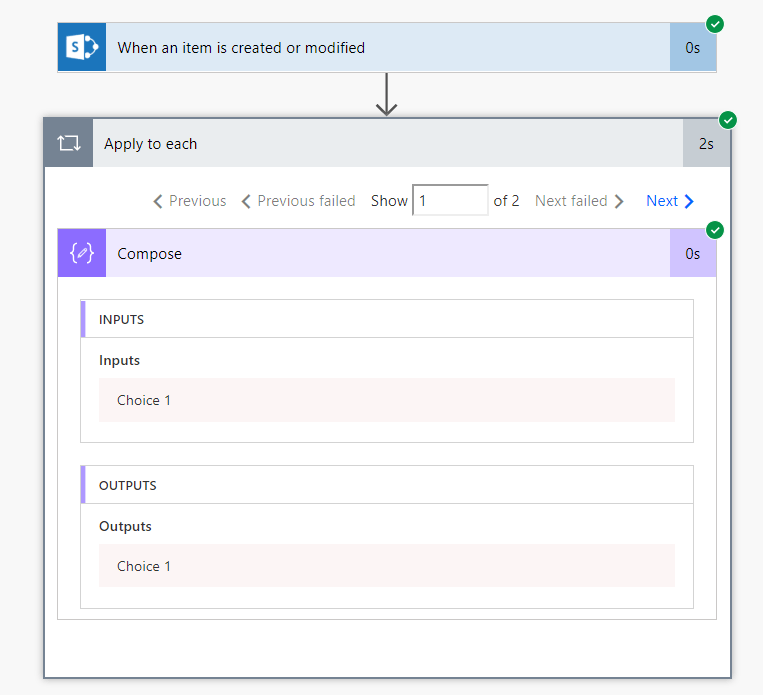The width and height of the screenshot is (763, 695).
Task: Collapse the Apply to each header
Action: pyautogui.click(x=388, y=143)
